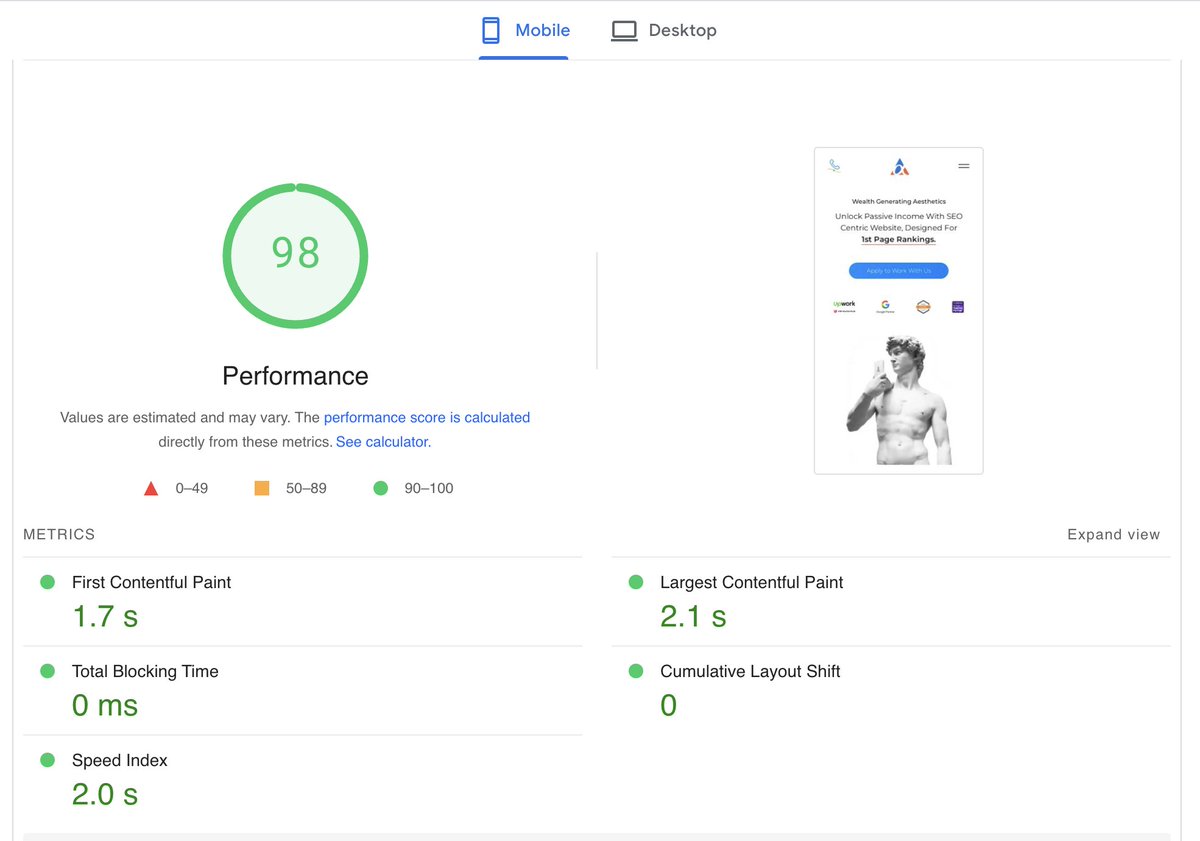Select the Cumulative Layout Shift label

[x=750, y=672]
